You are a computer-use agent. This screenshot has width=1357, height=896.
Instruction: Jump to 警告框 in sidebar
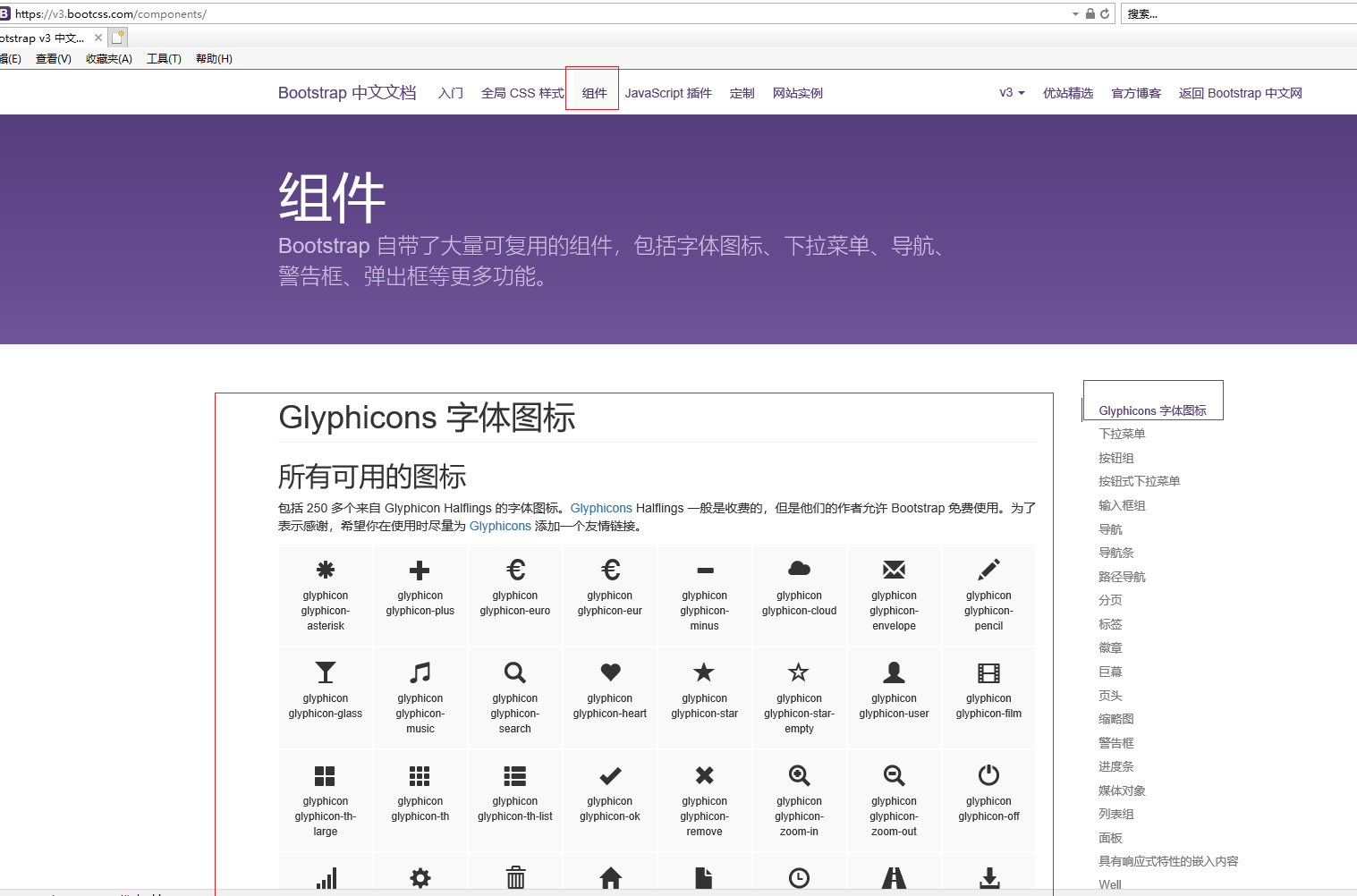(1116, 743)
